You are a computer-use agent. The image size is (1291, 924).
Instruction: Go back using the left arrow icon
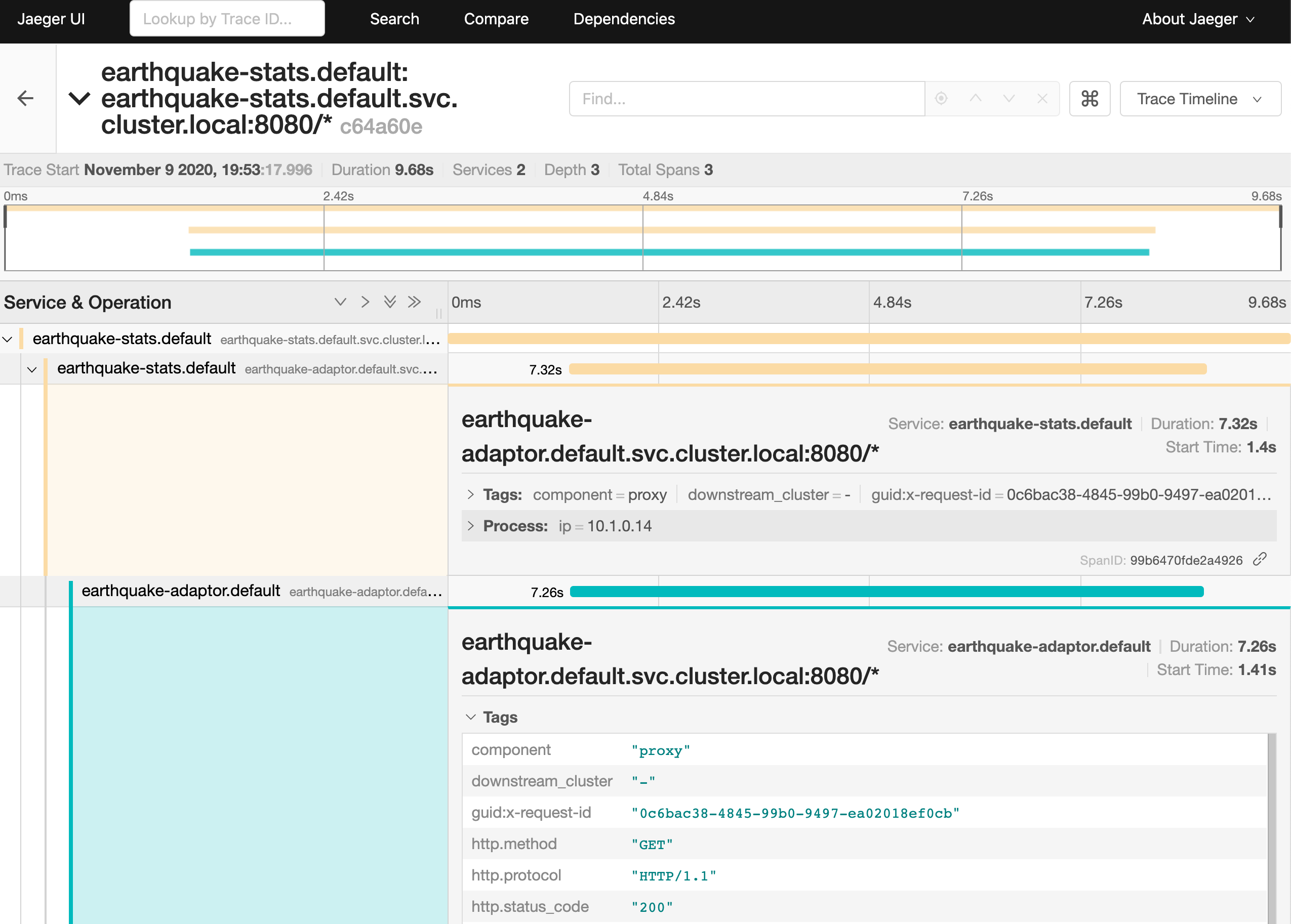click(26, 99)
